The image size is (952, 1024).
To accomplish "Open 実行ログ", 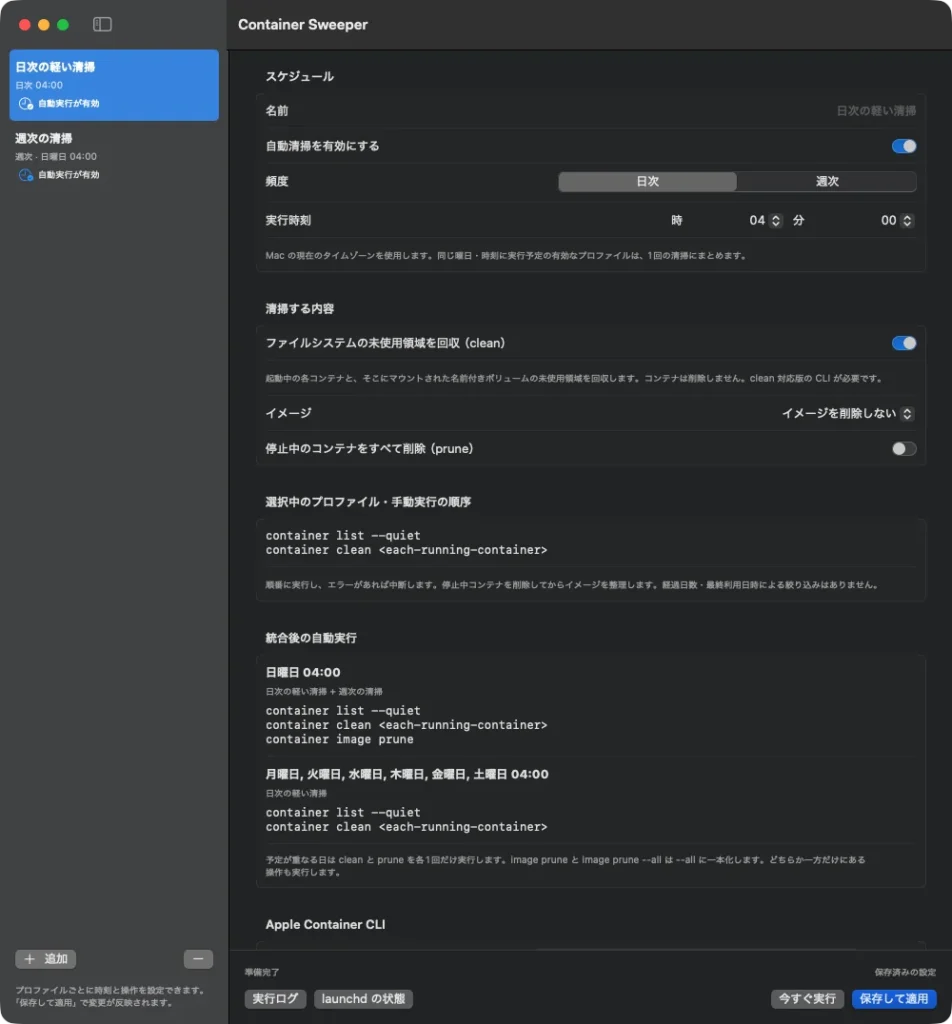I will [275, 999].
